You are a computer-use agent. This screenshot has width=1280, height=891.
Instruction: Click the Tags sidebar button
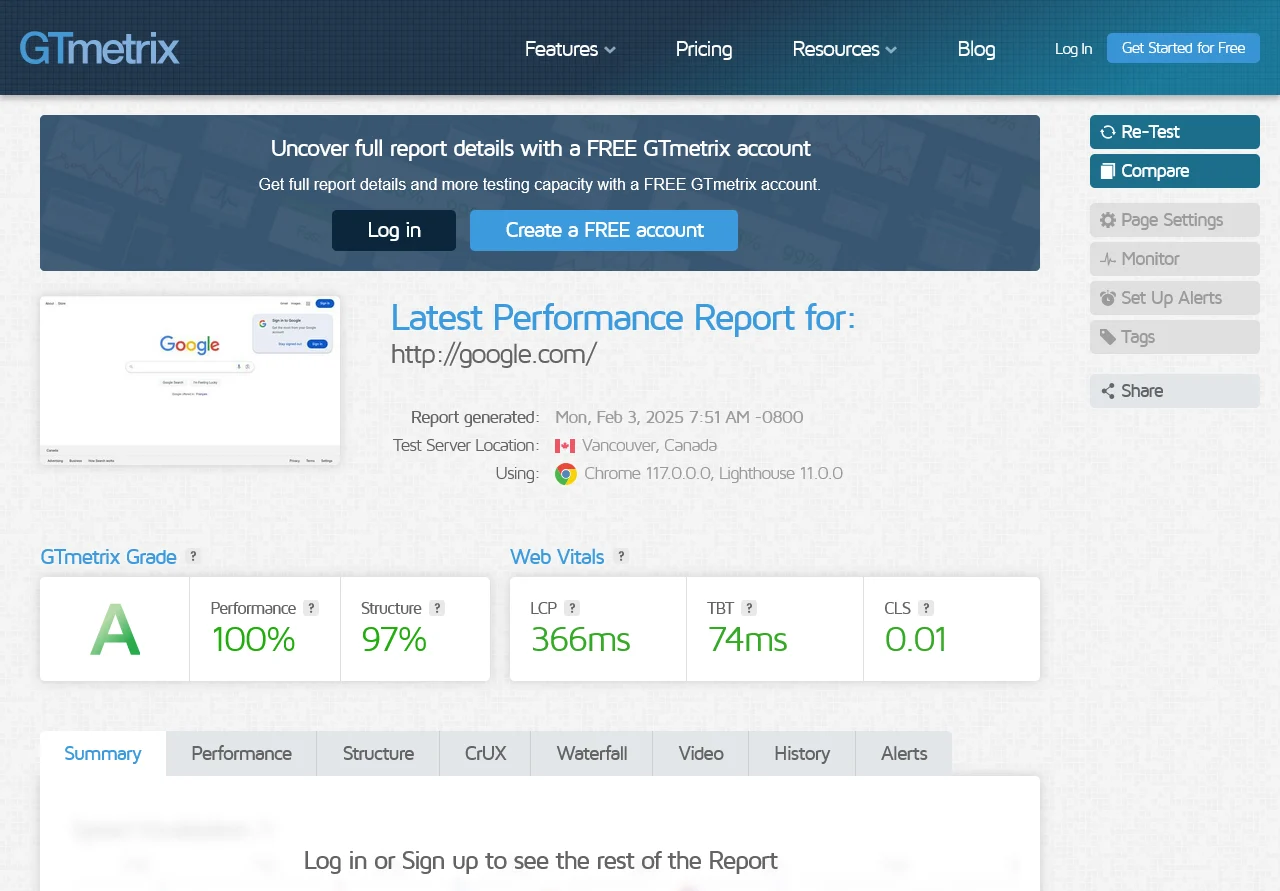point(1175,337)
